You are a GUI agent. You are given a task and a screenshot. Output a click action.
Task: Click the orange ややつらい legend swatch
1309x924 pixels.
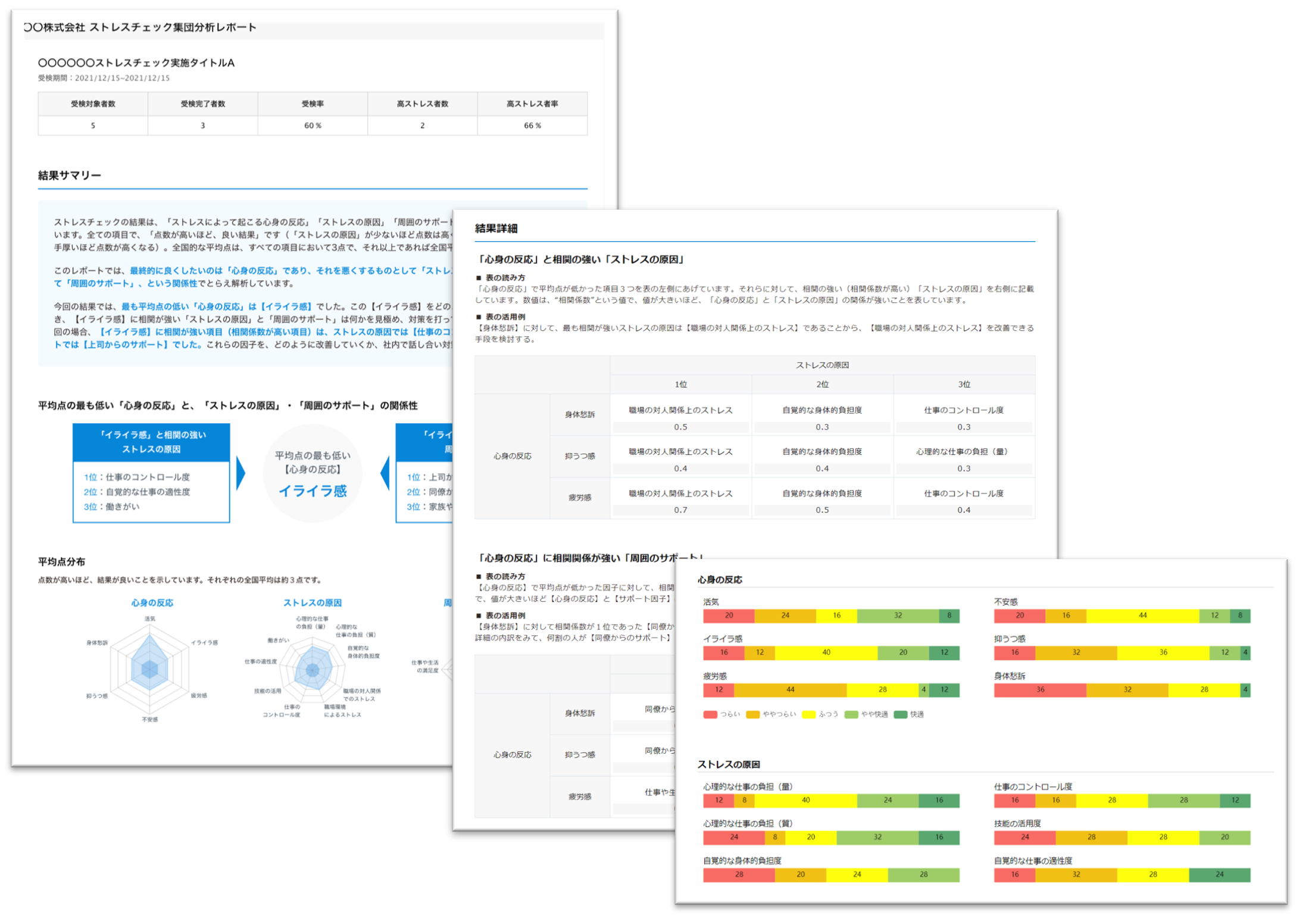tap(752, 714)
